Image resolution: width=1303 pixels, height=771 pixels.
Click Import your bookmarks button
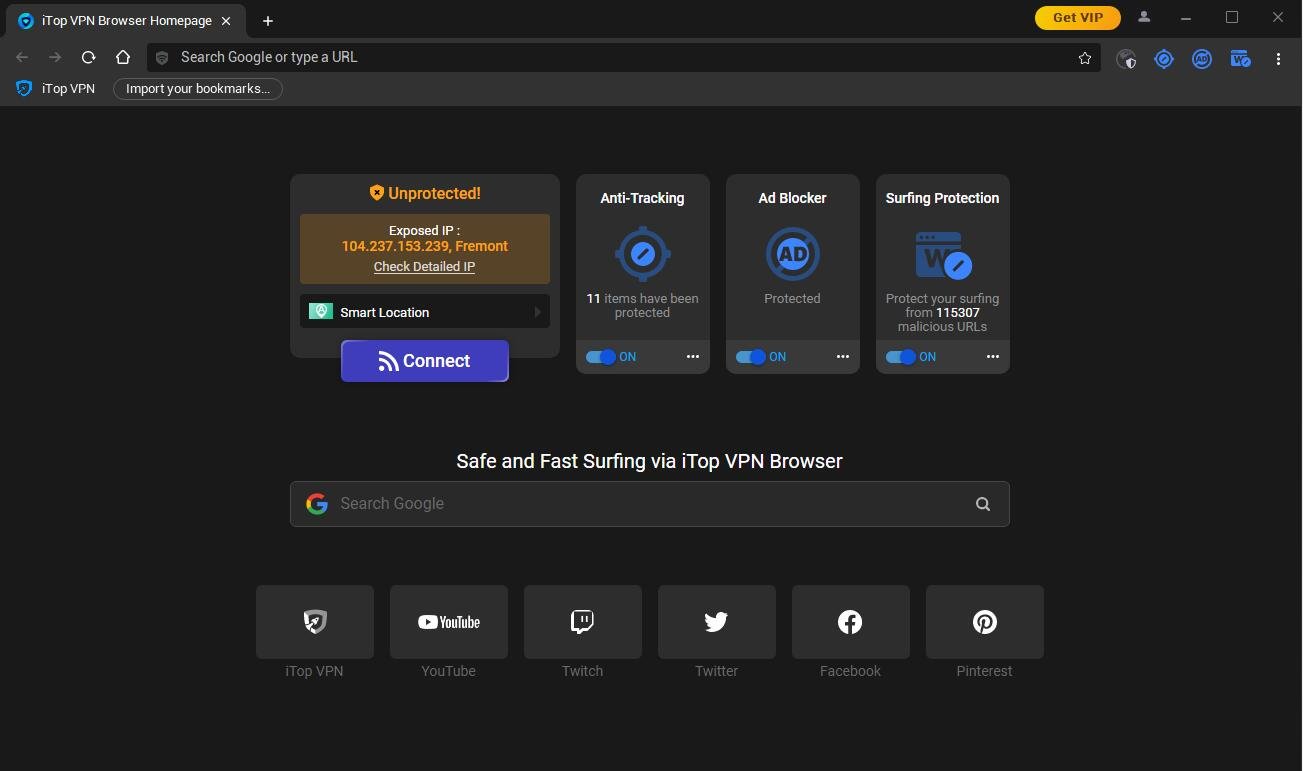(x=198, y=89)
